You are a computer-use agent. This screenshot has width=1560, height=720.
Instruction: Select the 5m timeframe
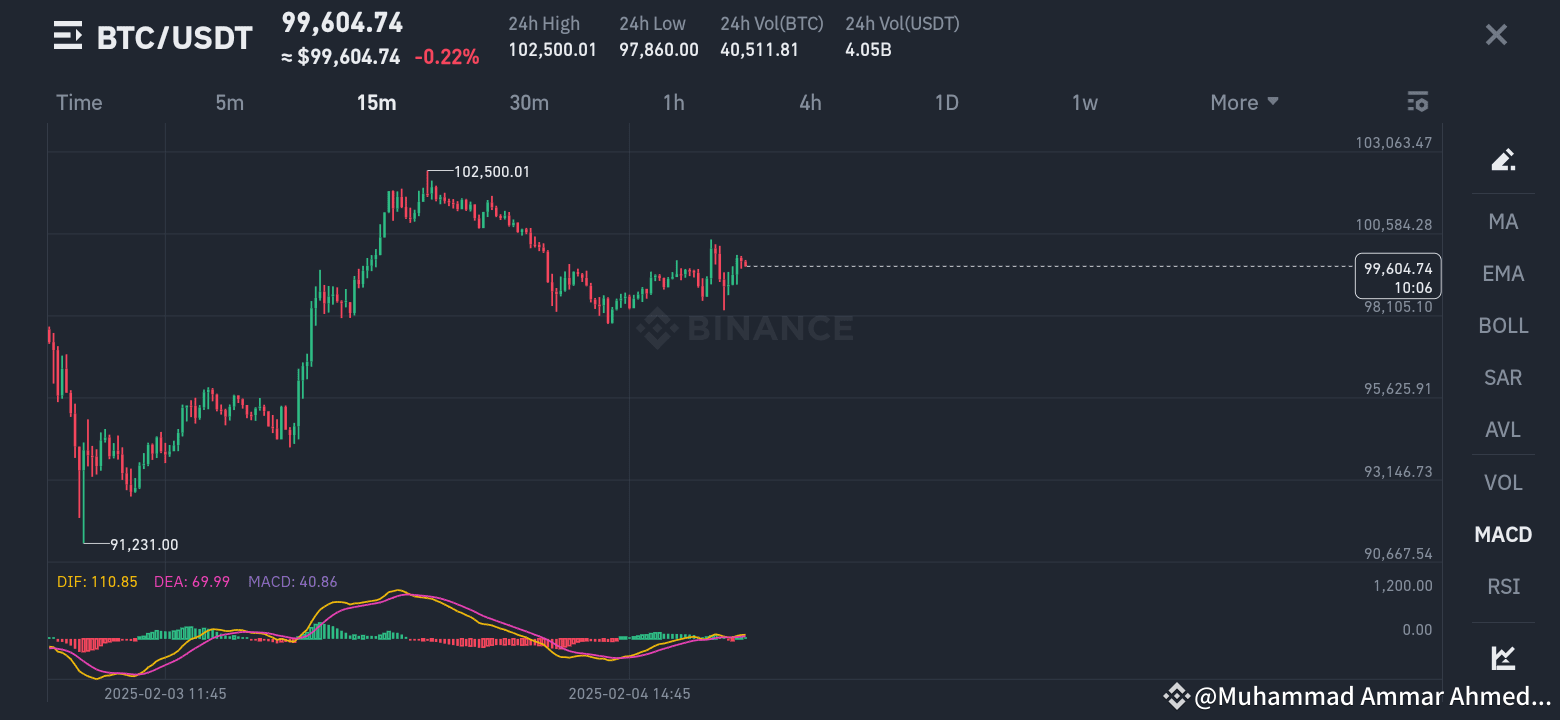click(x=229, y=102)
